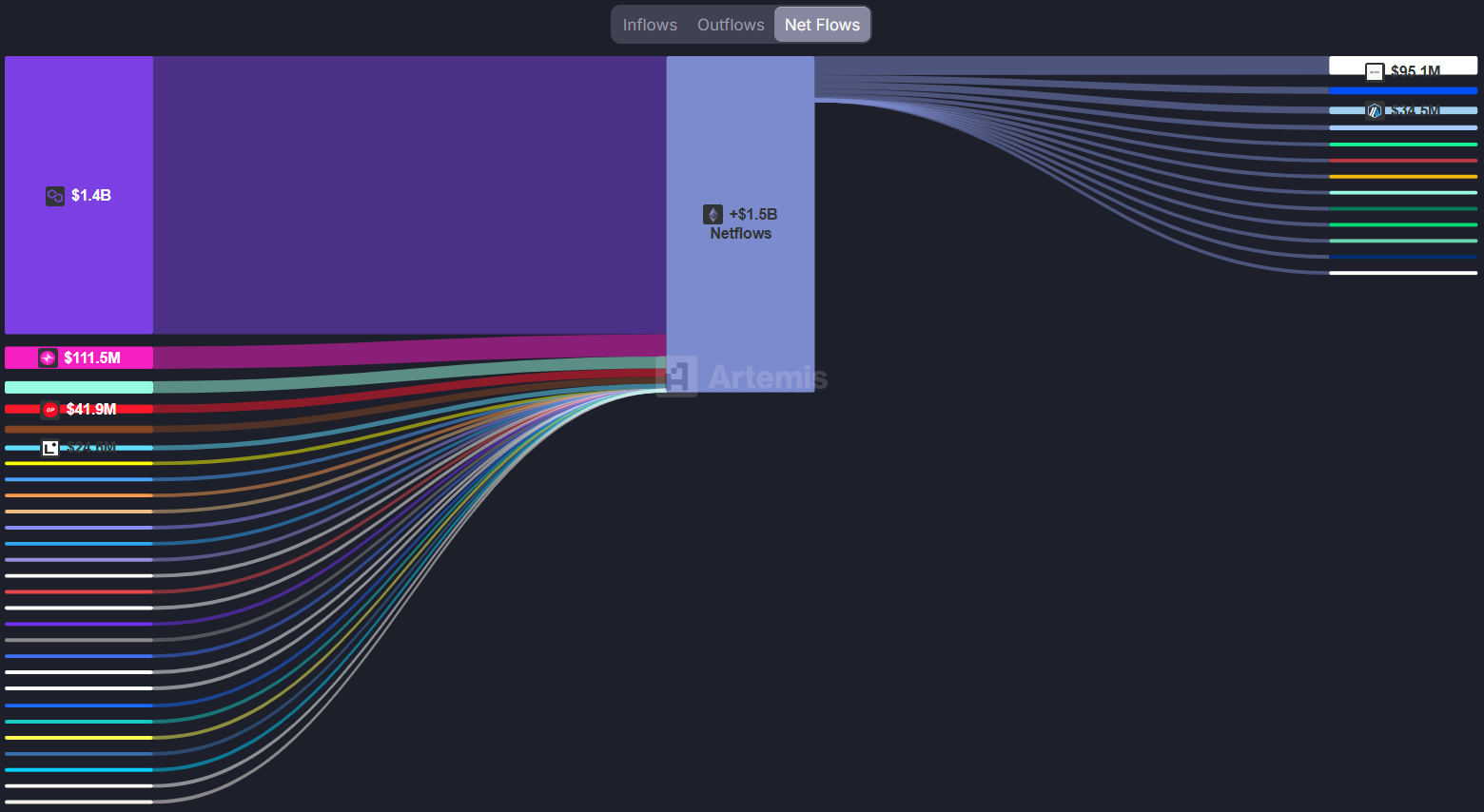Image resolution: width=1484 pixels, height=812 pixels.
Task: Select the Net Flows tab
Action: coord(822,25)
